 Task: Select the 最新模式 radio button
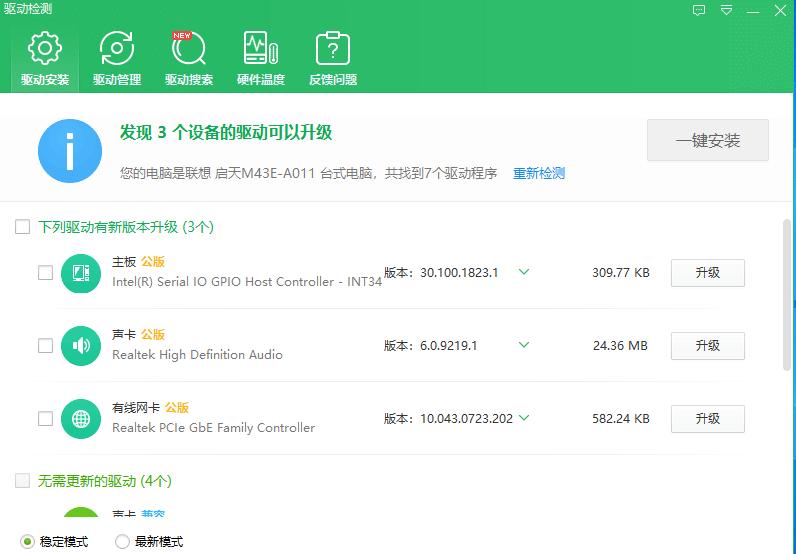(122, 541)
